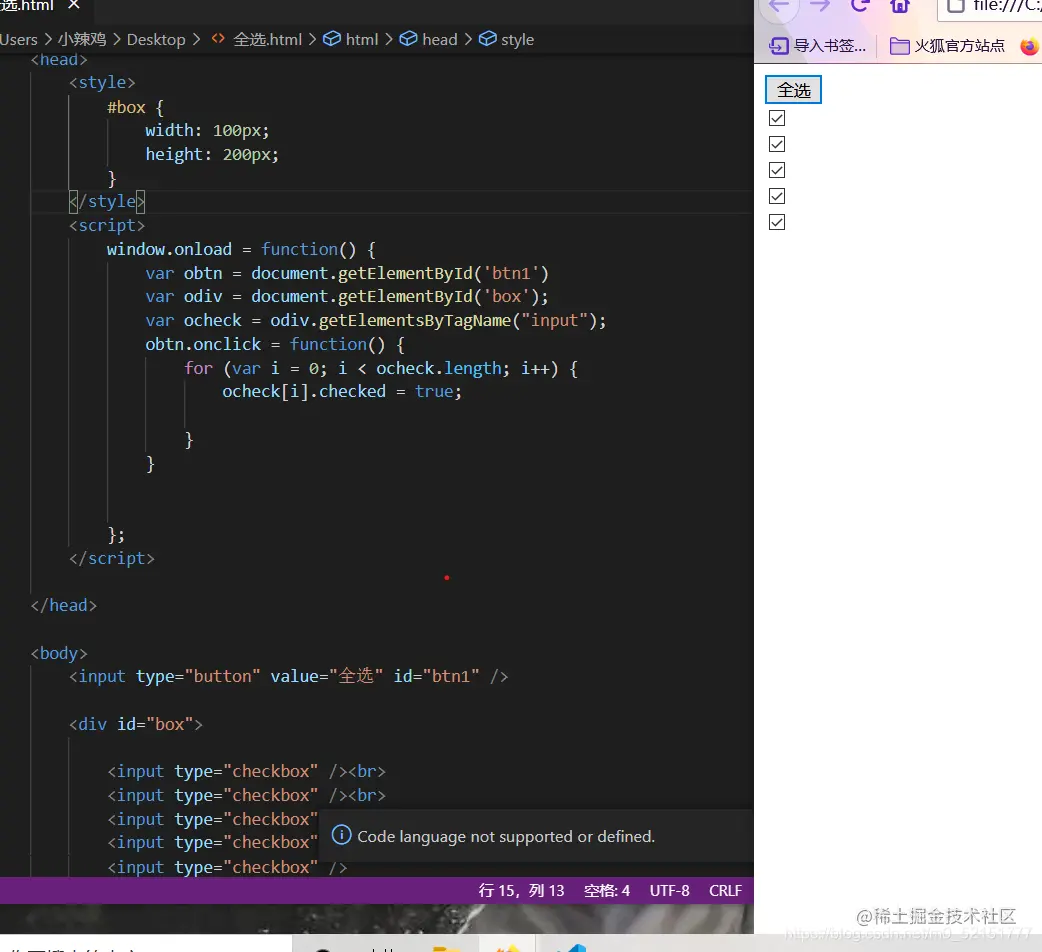Viewport: 1042px width, 952px height.
Task: Change line endings via CRLF status item
Action: (725, 890)
